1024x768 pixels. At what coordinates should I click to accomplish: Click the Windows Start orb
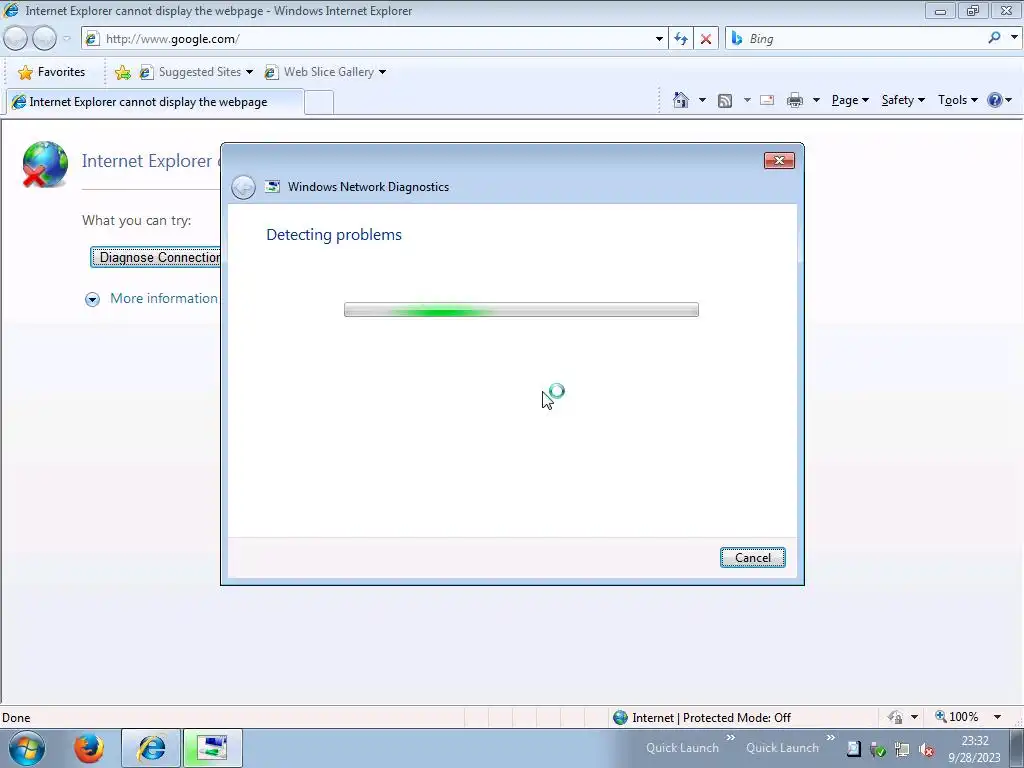(x=27, y=748)
